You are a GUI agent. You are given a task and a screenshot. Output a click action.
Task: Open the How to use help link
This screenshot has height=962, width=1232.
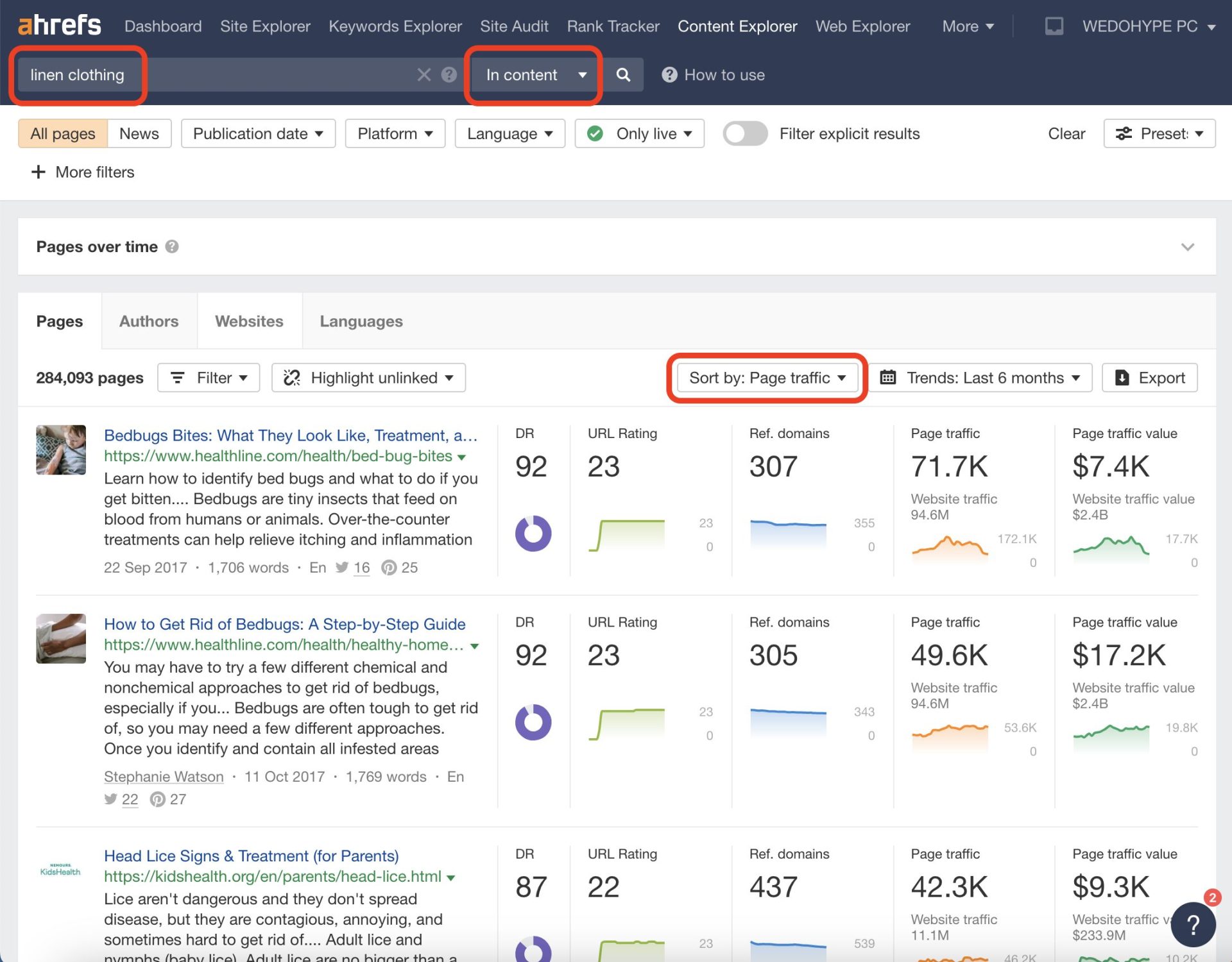point(714,75)
